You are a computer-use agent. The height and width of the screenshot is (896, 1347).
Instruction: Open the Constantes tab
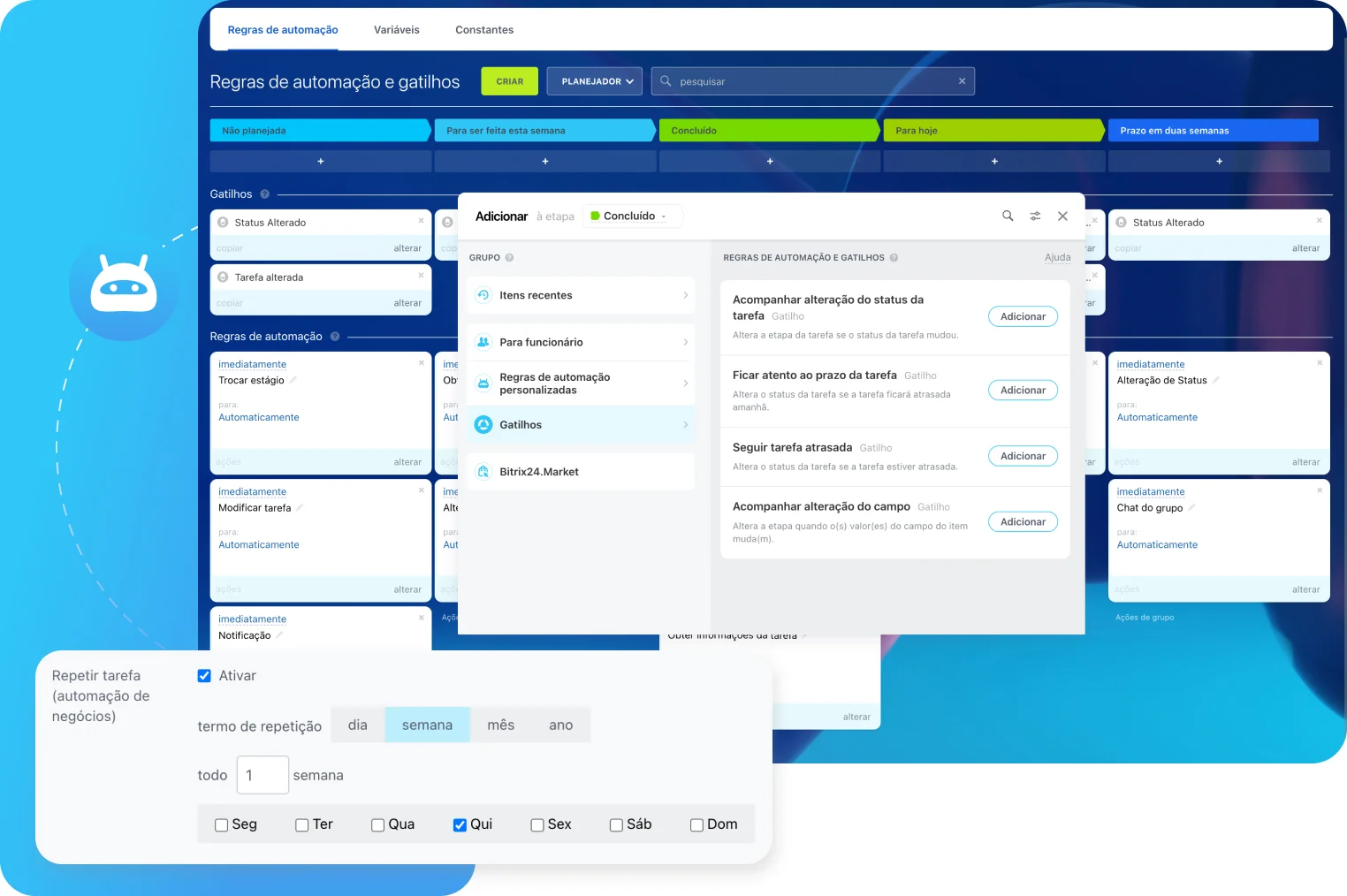tap(483, 29)
